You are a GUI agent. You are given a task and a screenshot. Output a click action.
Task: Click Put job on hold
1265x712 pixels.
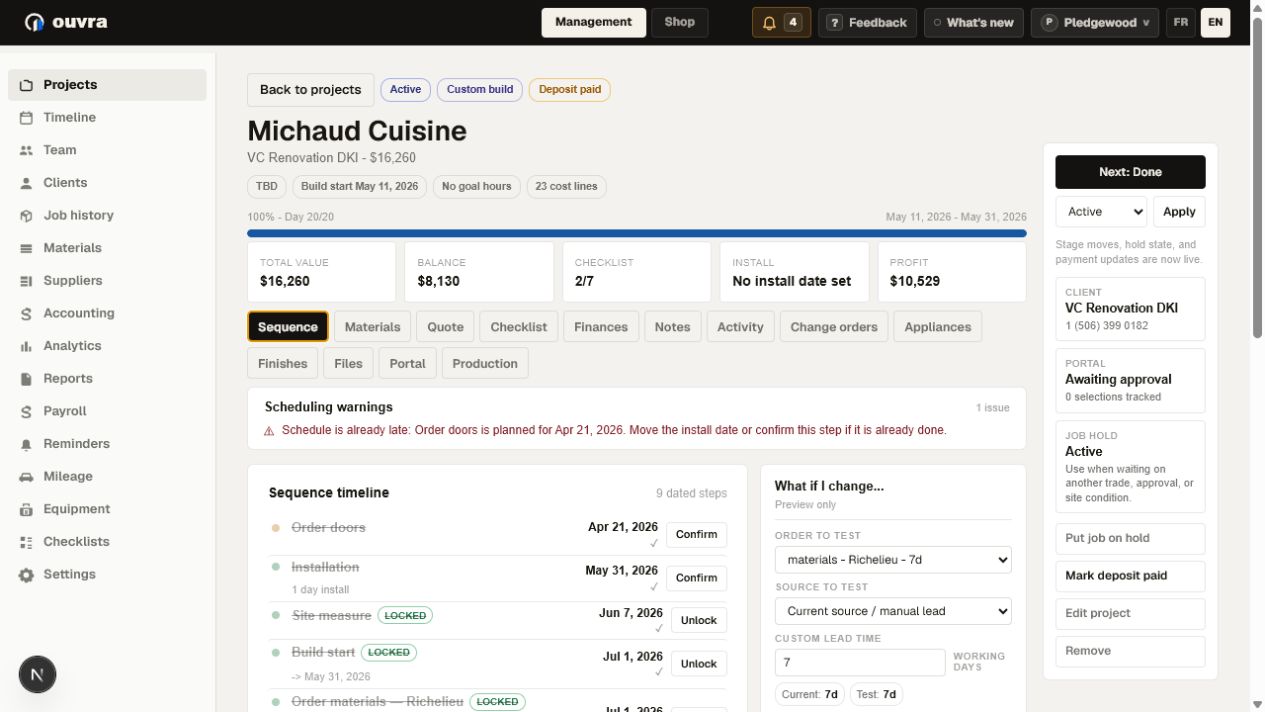click(1130, 538)
